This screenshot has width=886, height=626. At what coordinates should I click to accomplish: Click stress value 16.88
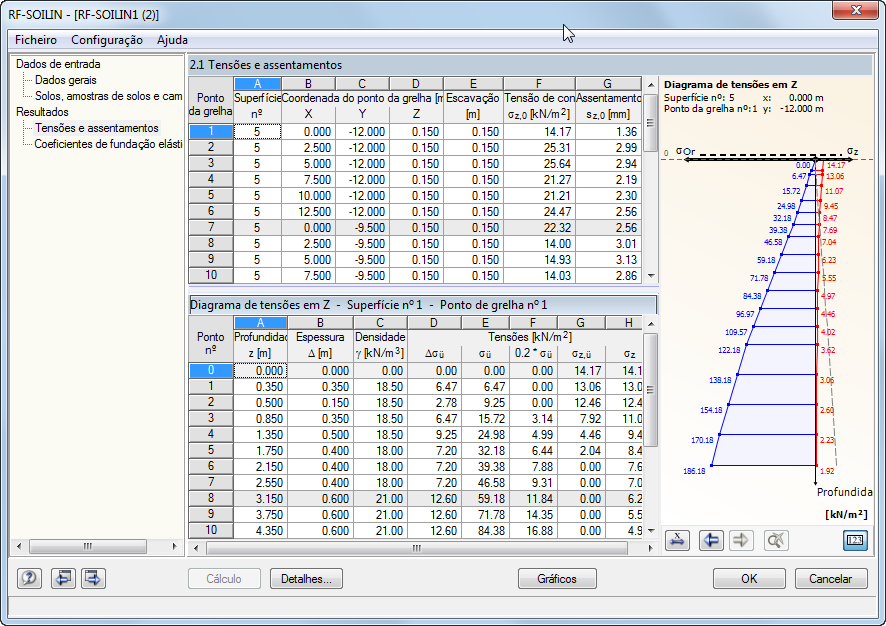533,531
